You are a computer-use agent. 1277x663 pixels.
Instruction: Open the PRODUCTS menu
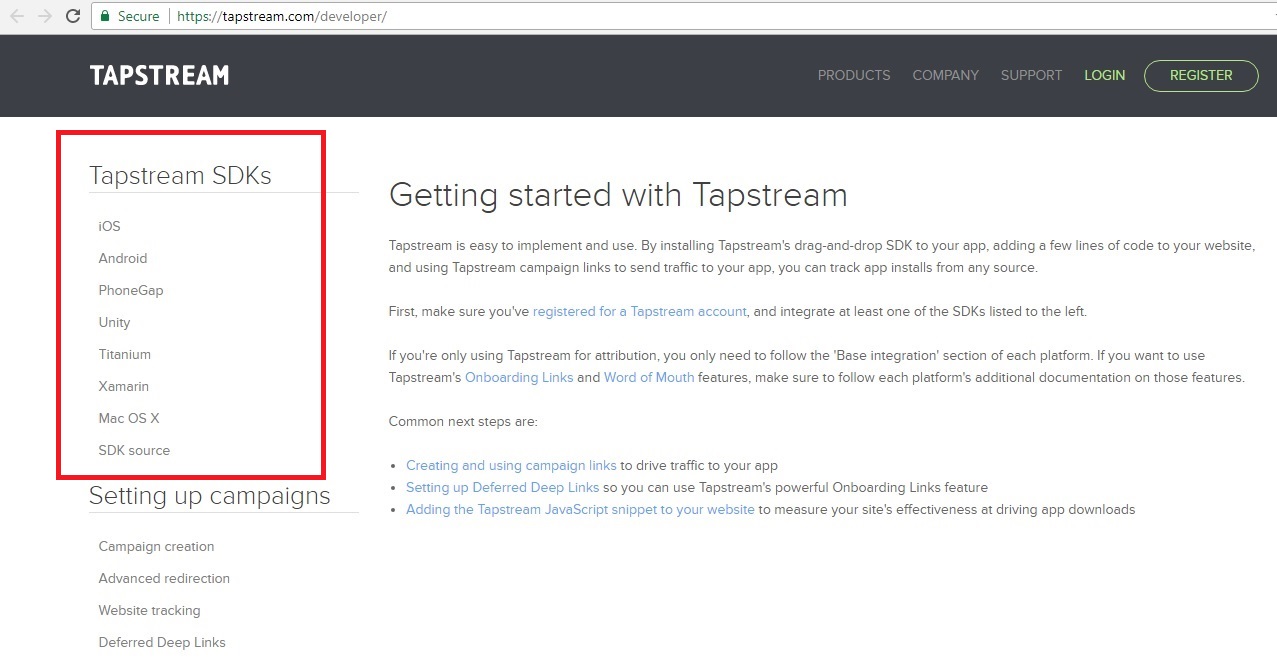click(x=854, y=75)
